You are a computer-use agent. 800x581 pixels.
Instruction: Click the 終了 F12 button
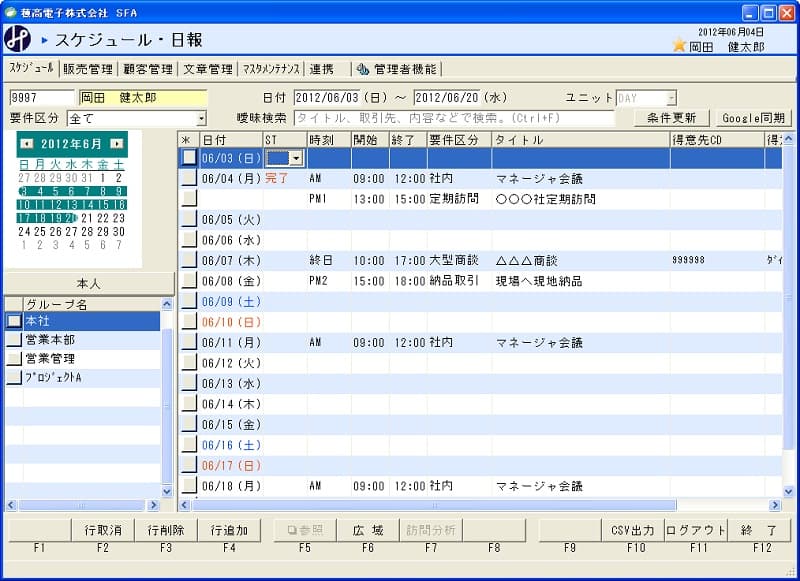point(759,531)
